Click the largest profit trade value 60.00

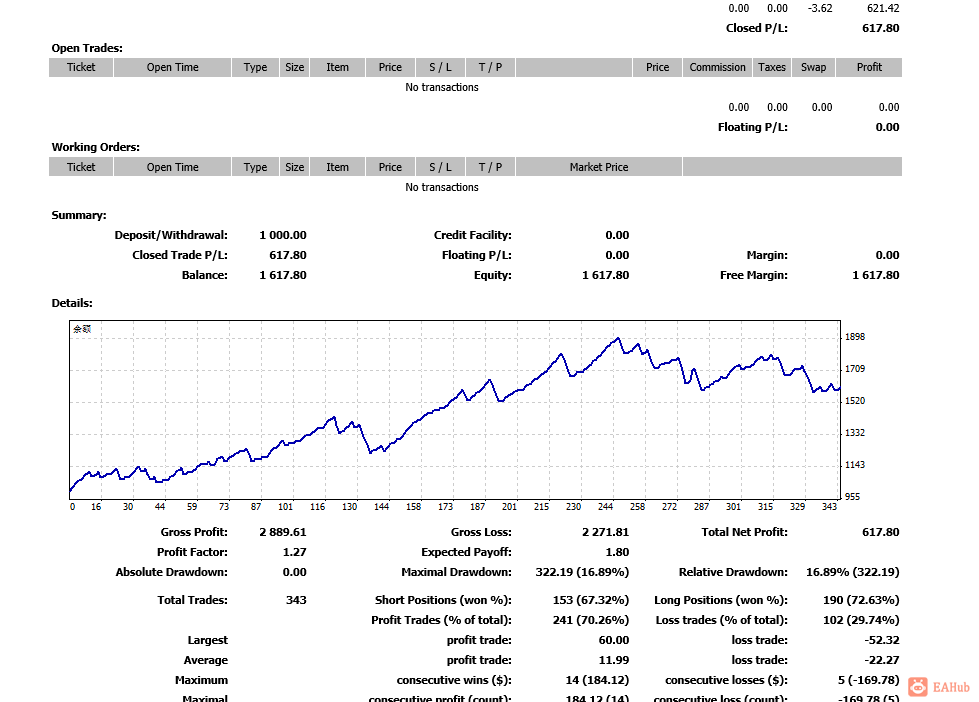point(614,641)
